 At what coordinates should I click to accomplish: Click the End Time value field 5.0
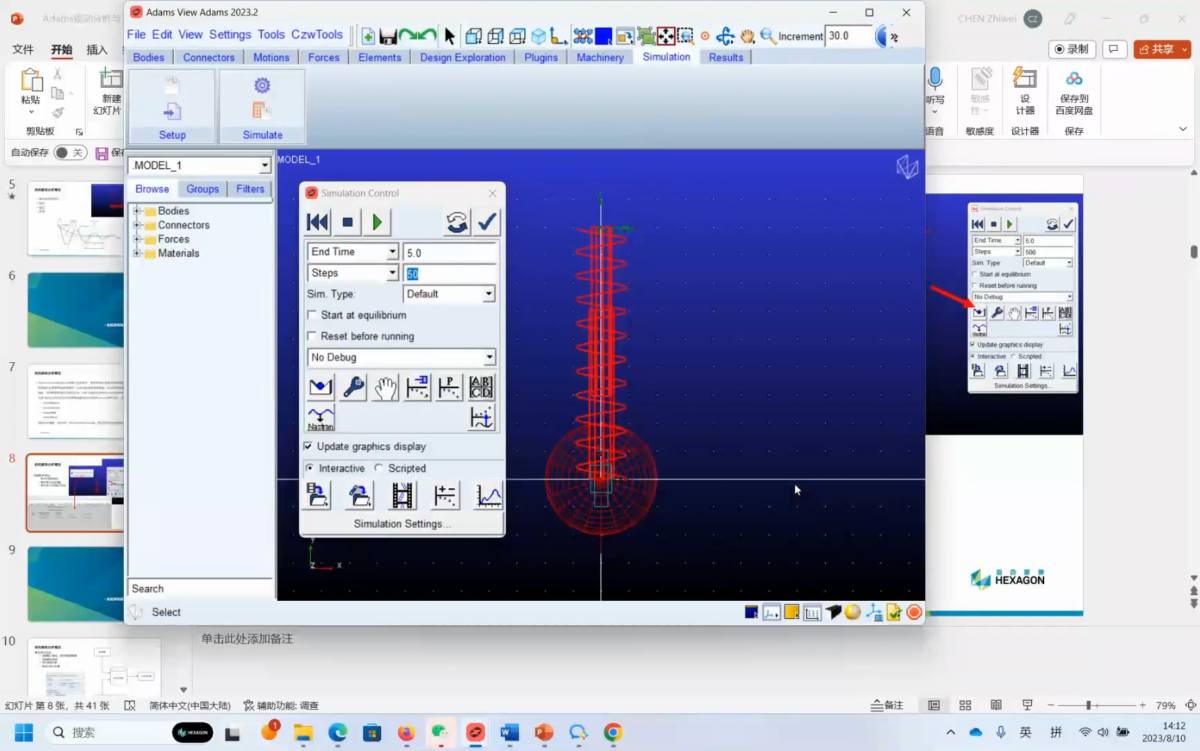tap(450, 253)
